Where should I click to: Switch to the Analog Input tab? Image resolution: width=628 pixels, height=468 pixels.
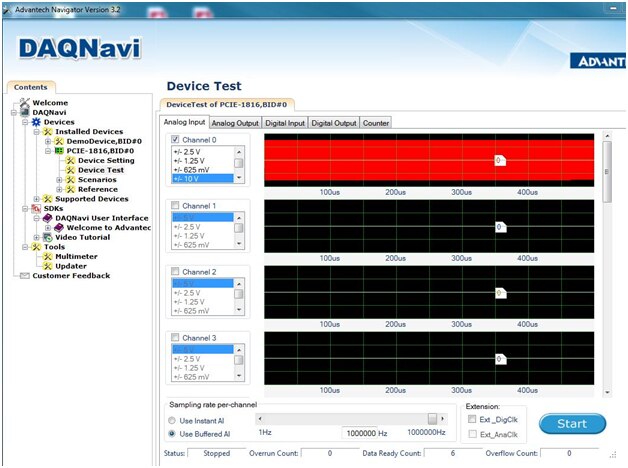(x=184, y=122)
